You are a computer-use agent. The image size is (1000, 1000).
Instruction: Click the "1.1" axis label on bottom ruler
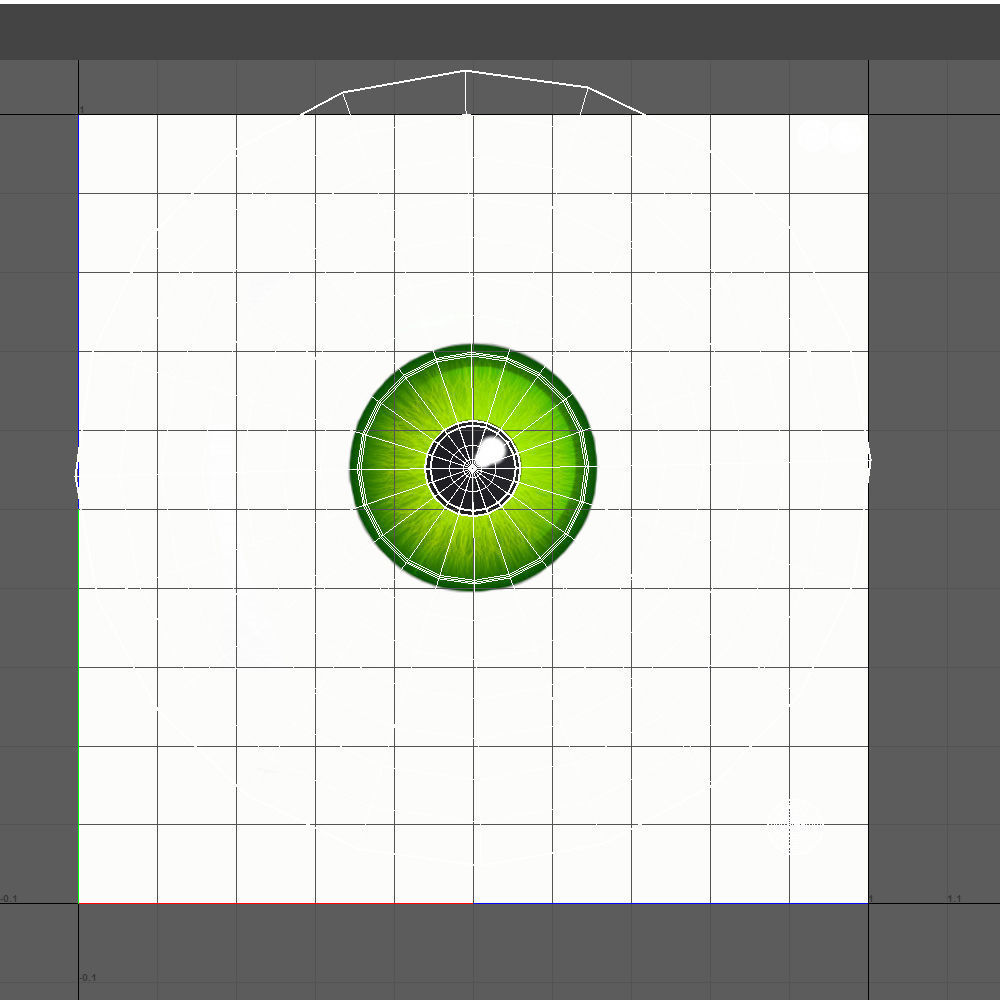pyautogui.click(x=954, y=899)
